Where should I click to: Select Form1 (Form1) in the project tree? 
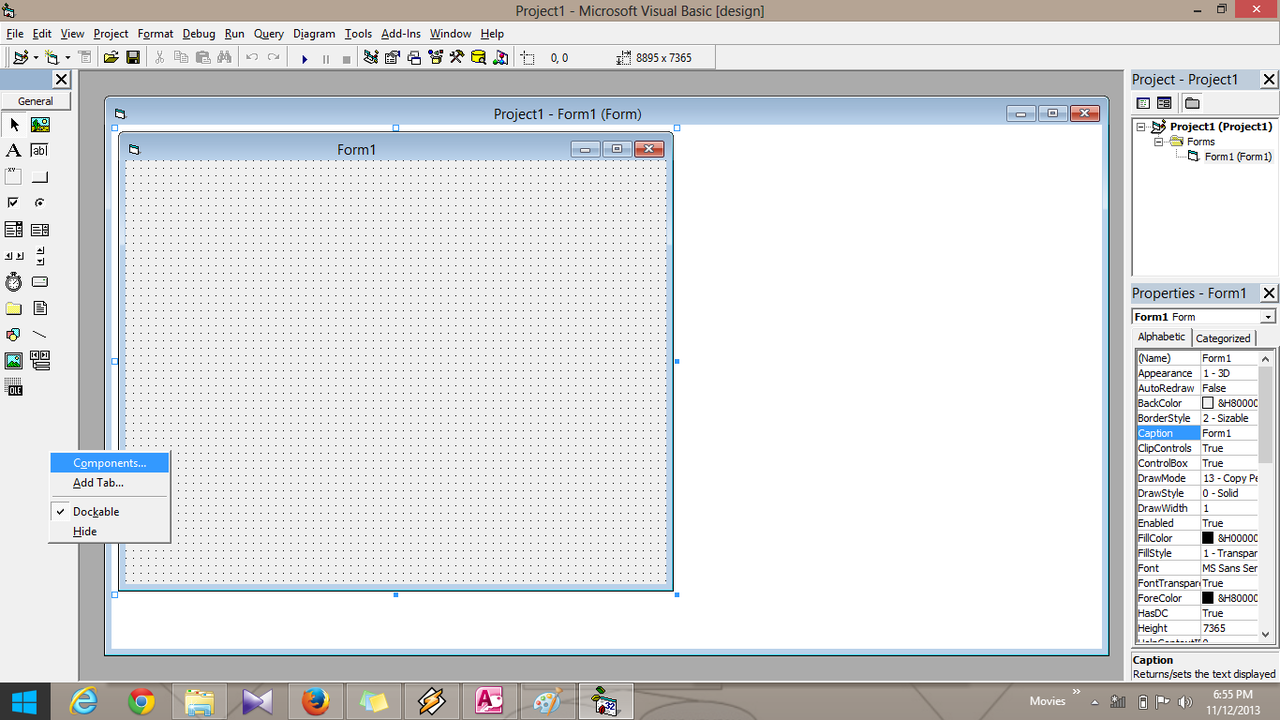(x=1238, y=157)
